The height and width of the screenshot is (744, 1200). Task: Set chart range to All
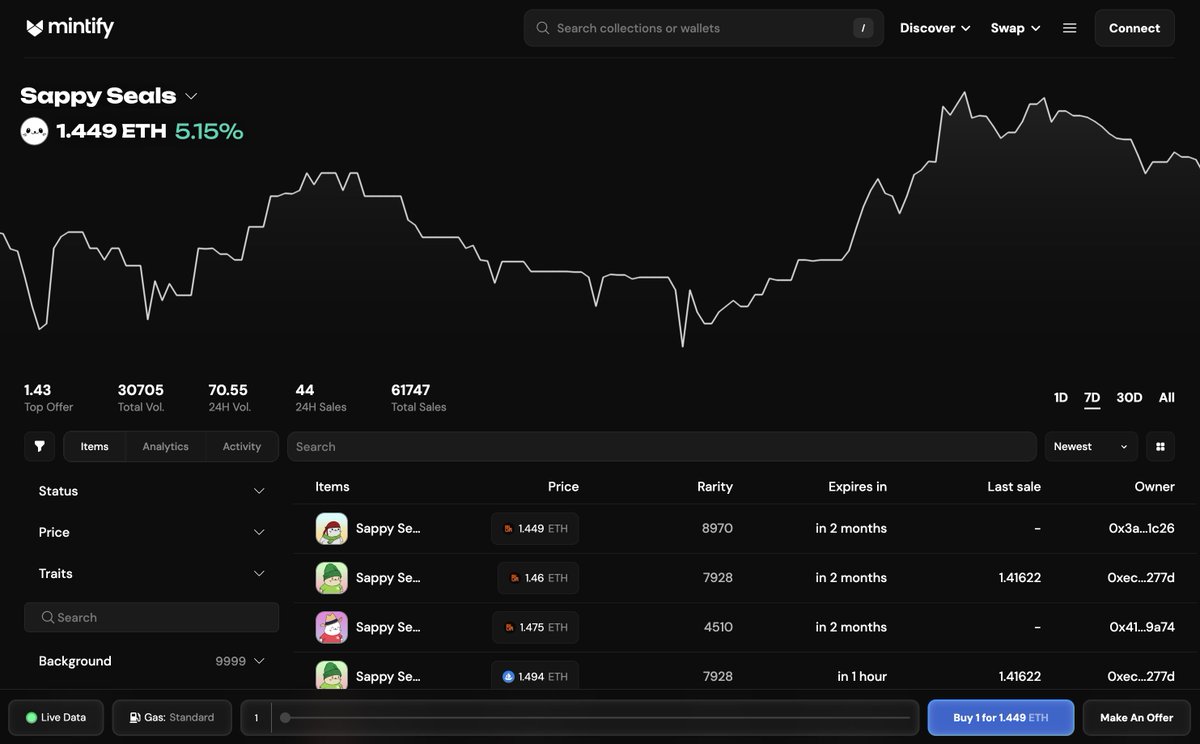coord(1166,398)
